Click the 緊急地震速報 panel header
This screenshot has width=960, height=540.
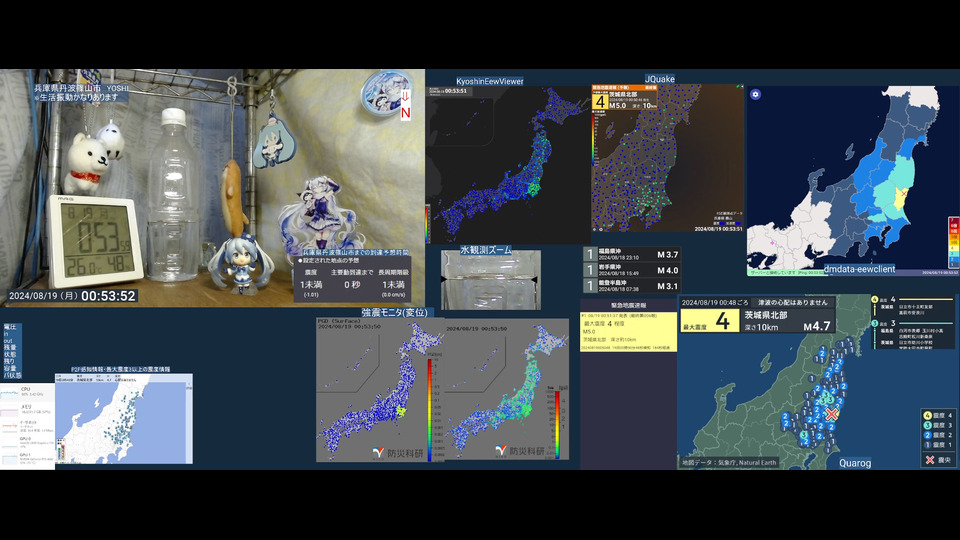628,305
